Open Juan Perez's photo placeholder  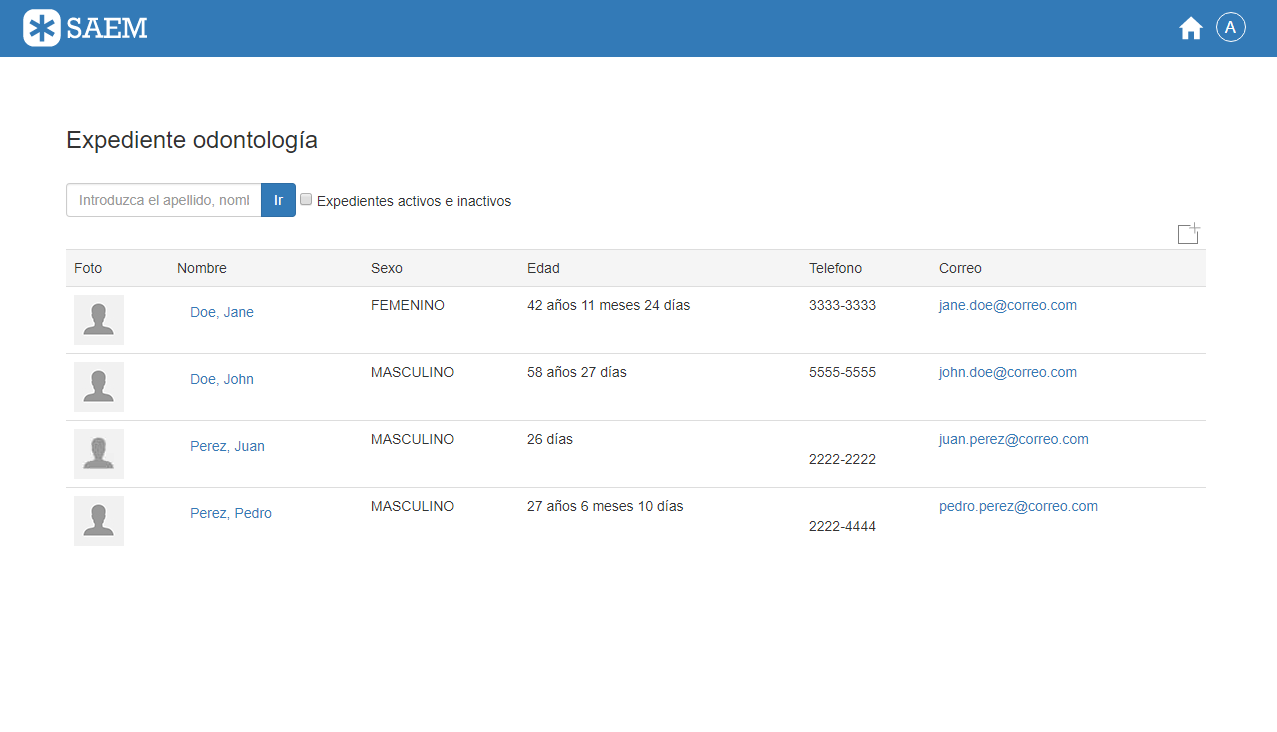tap(99, 454)
